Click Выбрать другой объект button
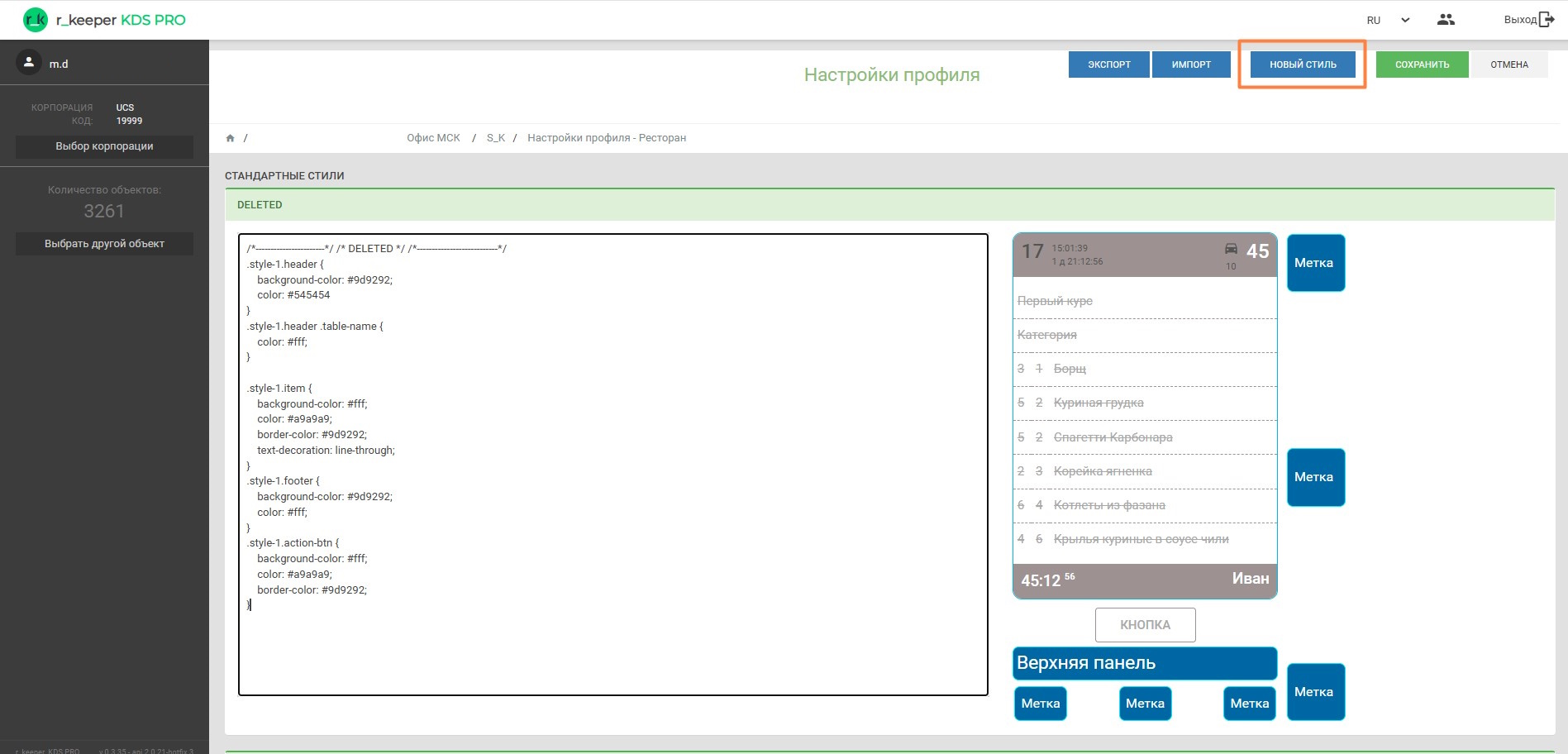Viewport: 1568px width, 754px height. (x=104, y=244)
